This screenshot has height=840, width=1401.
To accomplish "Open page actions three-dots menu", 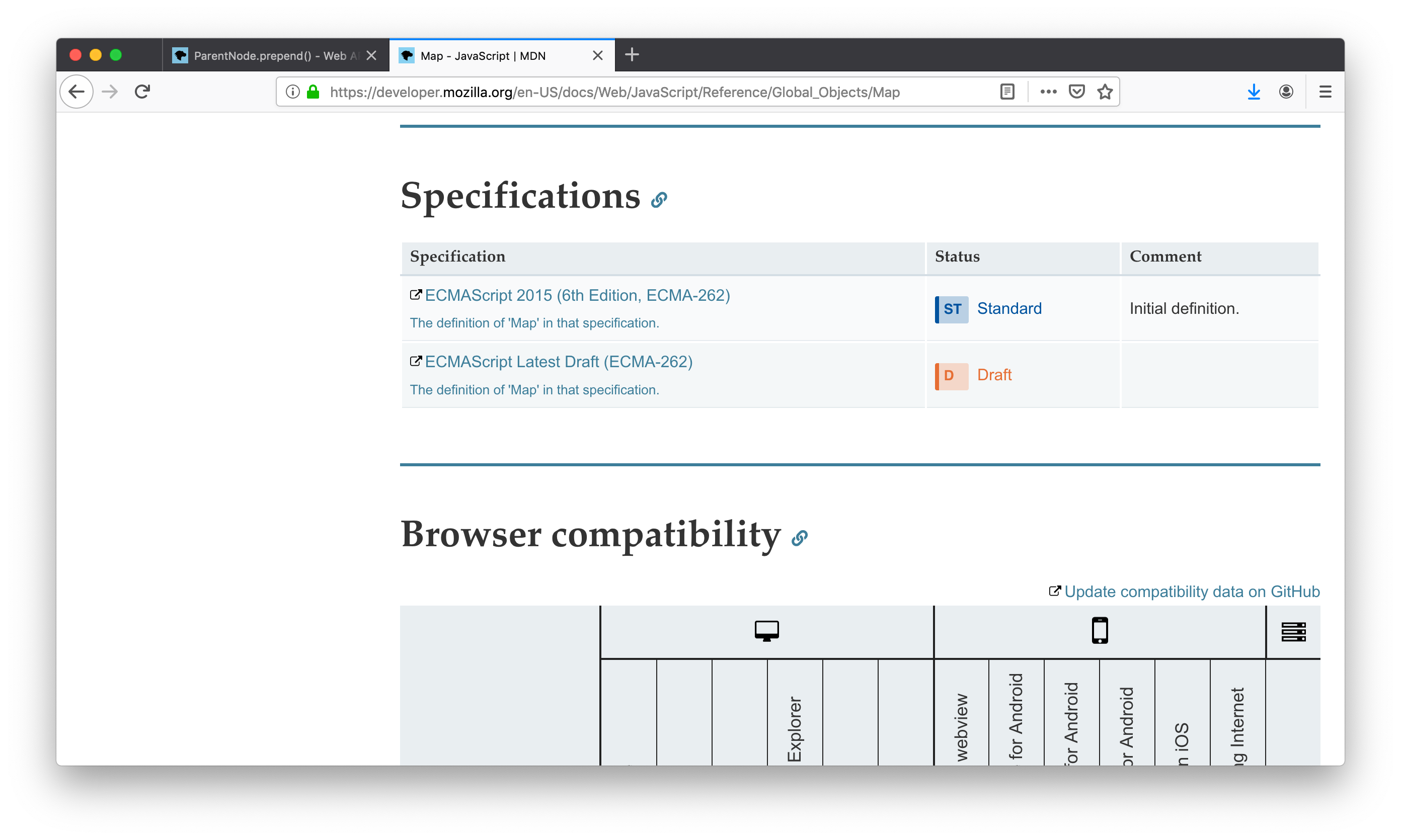I will [x=1048, y=92].
